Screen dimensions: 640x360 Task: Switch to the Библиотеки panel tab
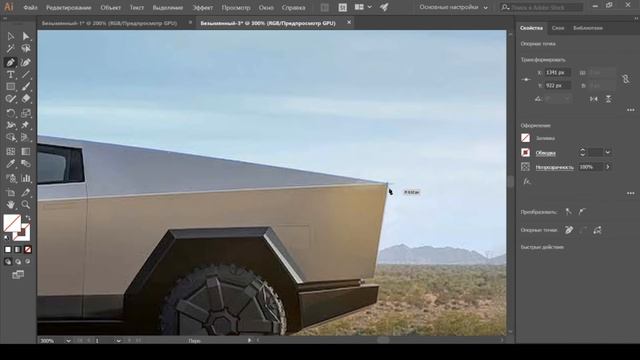[x=588, y=28]
